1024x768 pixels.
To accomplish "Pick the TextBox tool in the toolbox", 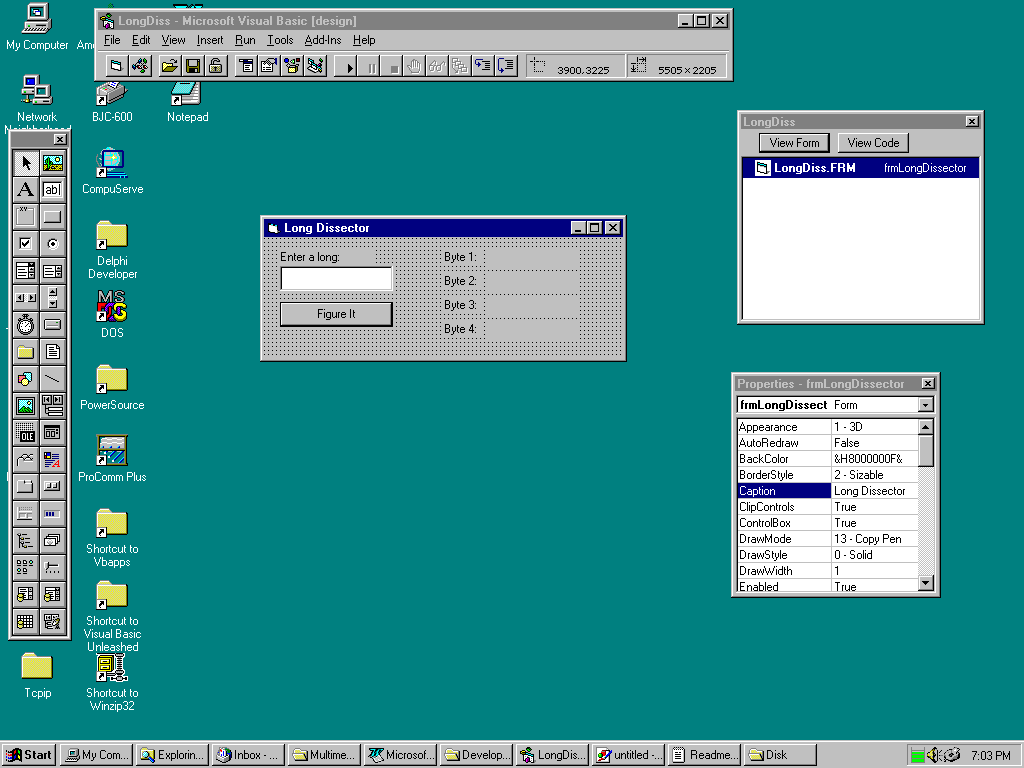I will 52,190.
